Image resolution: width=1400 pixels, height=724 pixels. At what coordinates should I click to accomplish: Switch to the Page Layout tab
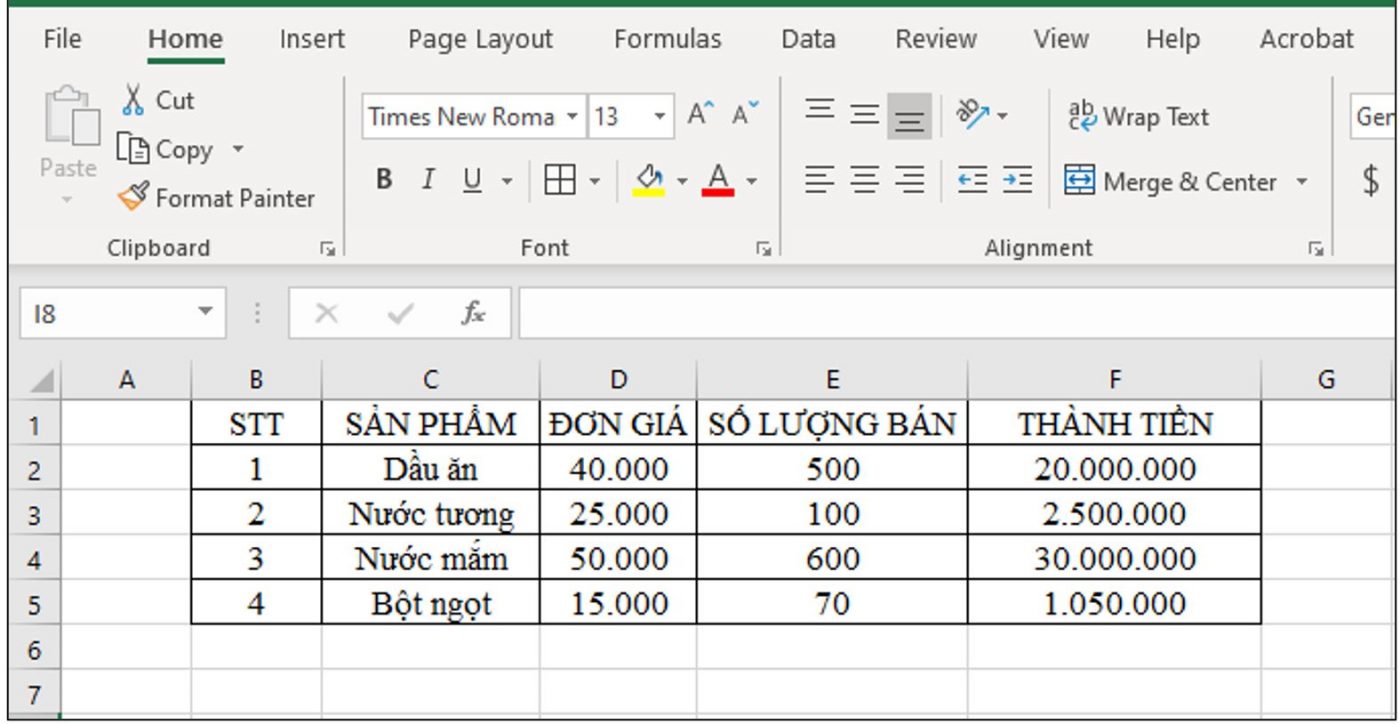[x=480, y=39]
